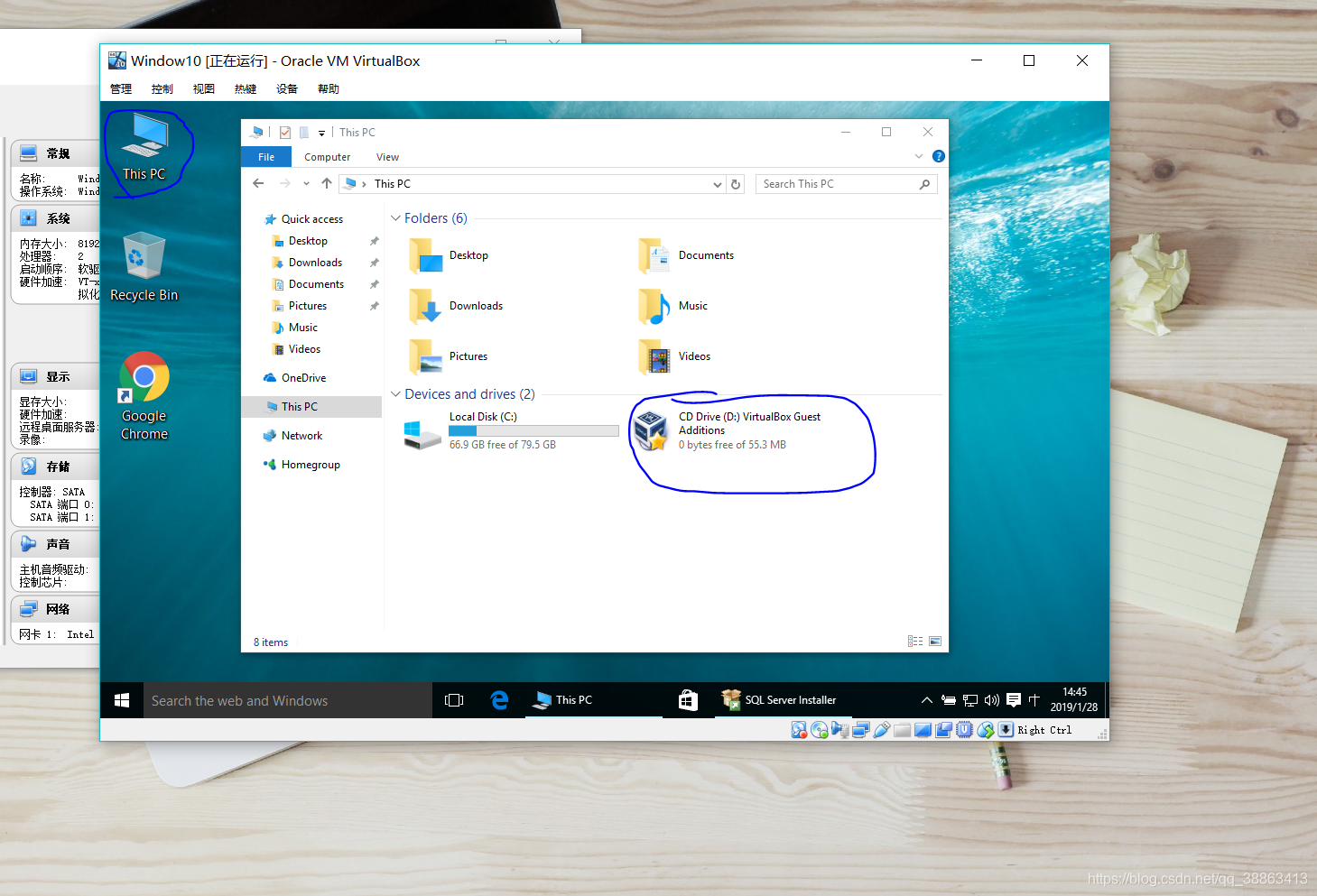
Task: Select Homegroup in the navigation pane
Action: click(x=311, y=465)
